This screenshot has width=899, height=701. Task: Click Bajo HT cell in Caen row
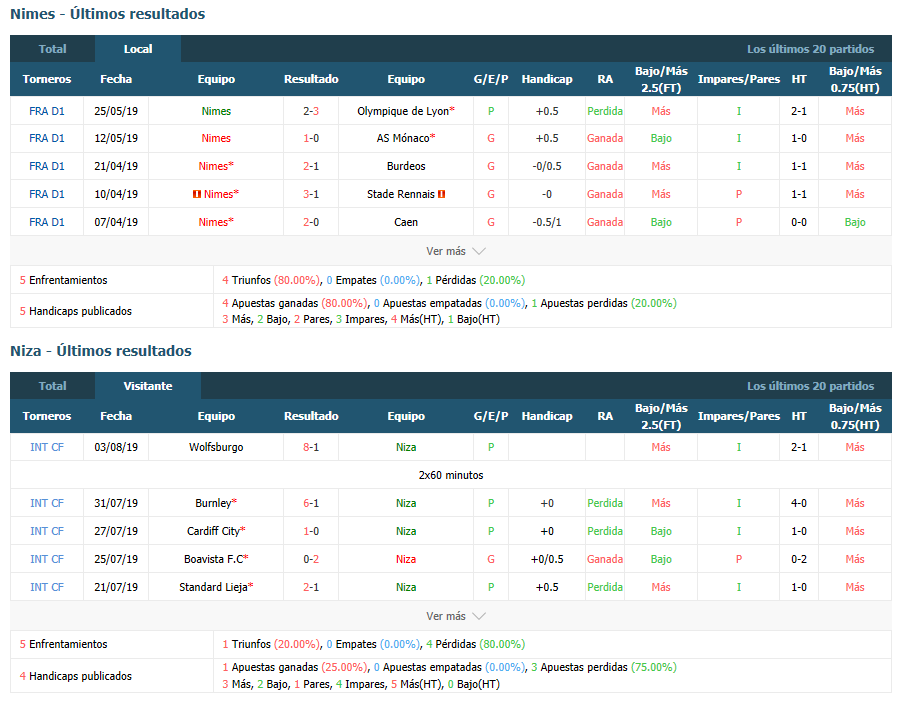click(x=855, y=222)
